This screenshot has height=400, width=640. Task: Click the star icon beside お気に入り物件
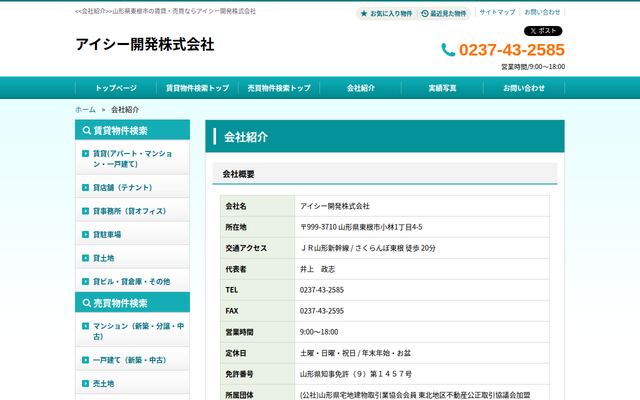[x=364, y=13]
